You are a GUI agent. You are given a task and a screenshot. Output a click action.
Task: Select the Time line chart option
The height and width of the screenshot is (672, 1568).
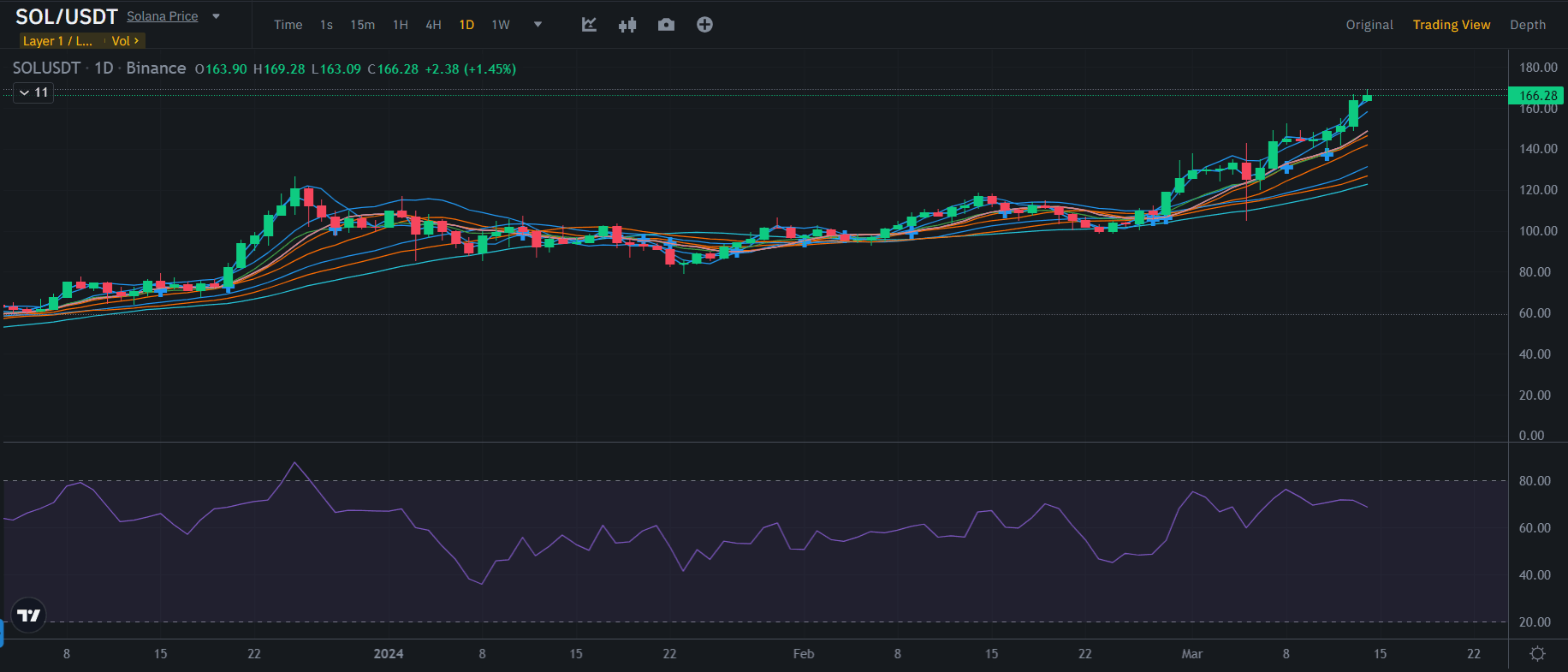288,25
